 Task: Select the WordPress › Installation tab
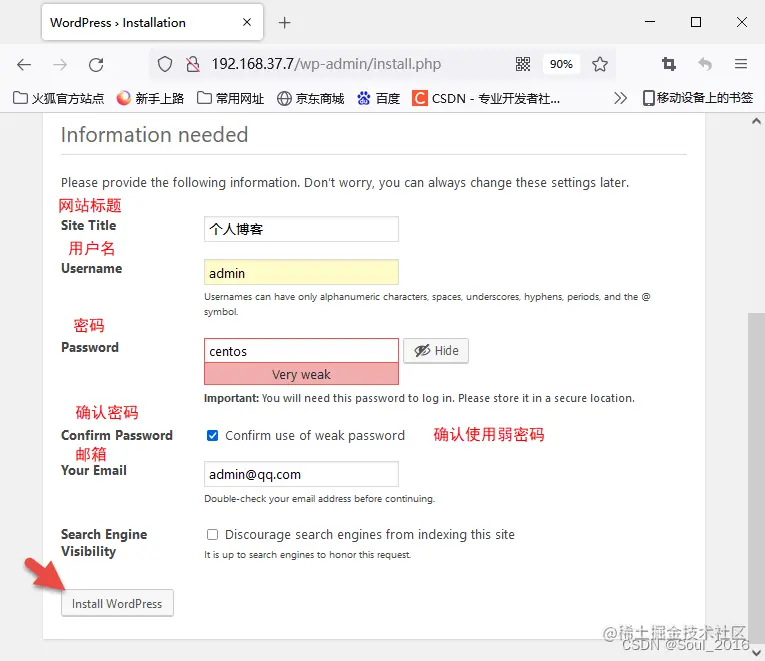coord(152,22)
